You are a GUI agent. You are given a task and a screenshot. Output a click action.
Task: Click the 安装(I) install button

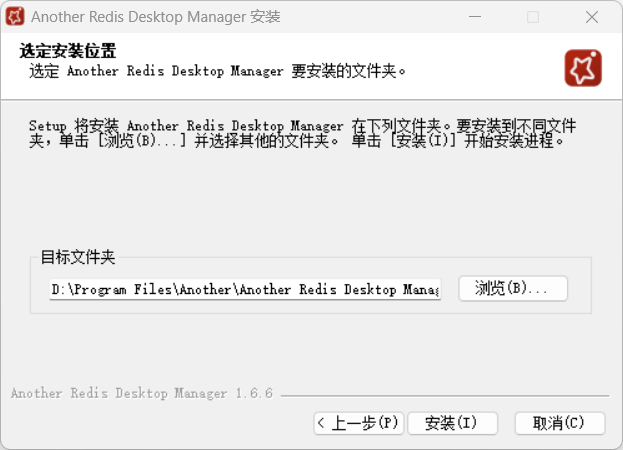click(x=453, y=423)
